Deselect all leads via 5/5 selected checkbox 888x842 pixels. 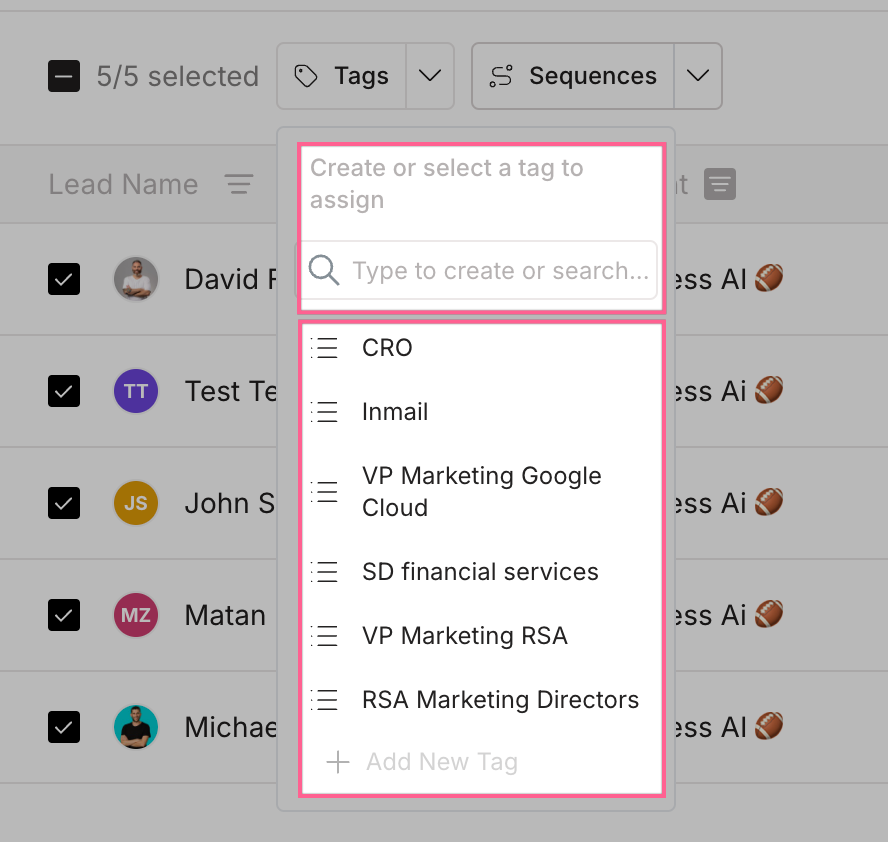[x=64, y=76]
